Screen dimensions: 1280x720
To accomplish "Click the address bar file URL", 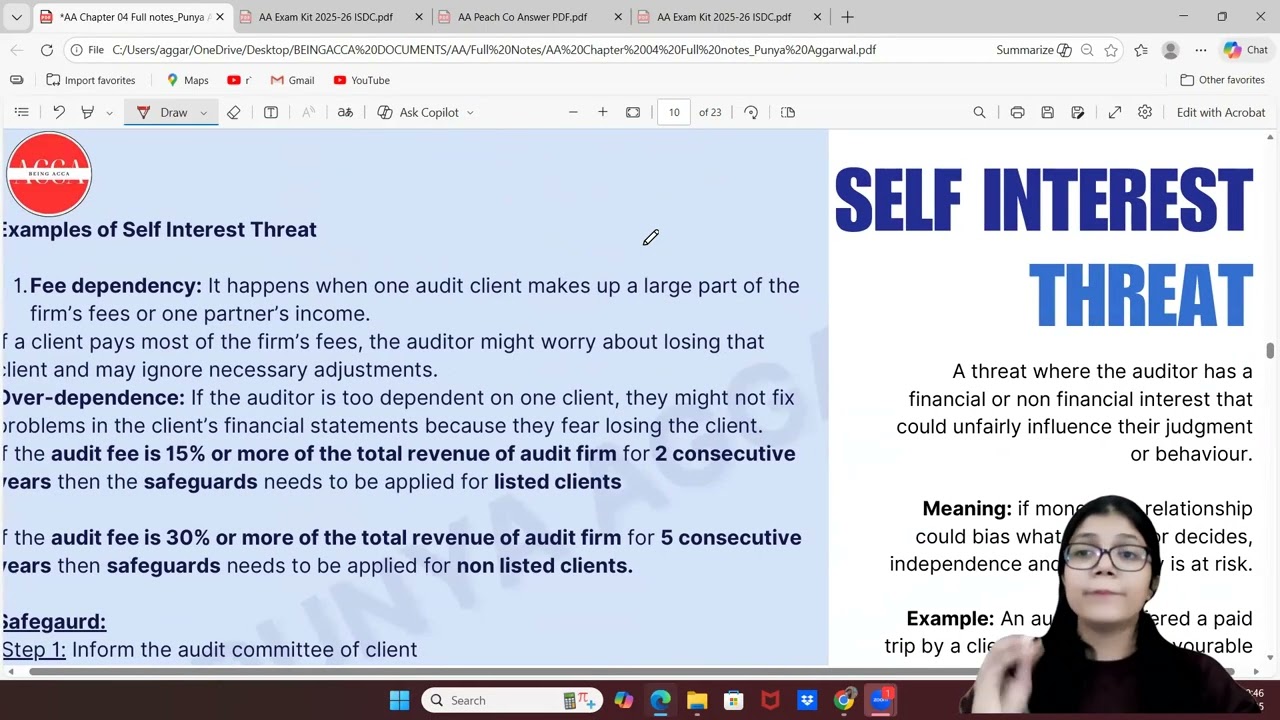I will [494, 50].
